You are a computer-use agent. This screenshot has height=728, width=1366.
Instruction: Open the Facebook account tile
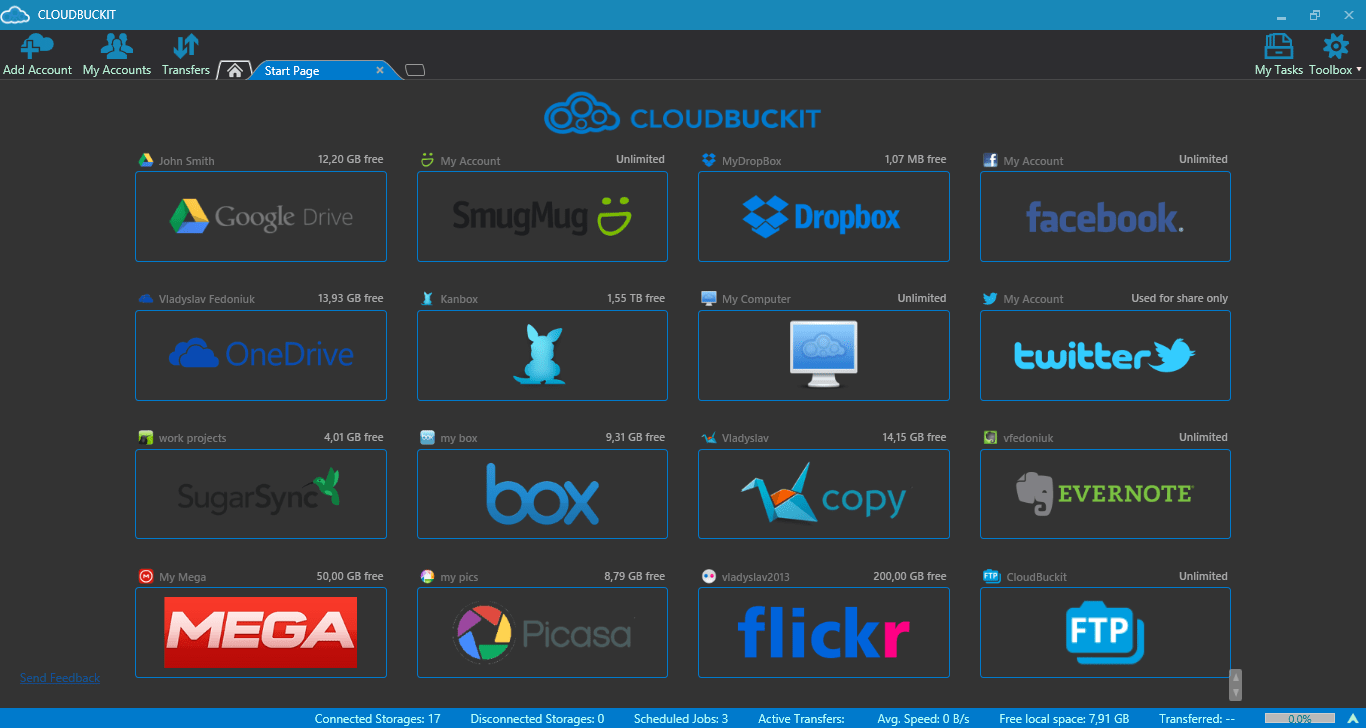pos(1105,217)
